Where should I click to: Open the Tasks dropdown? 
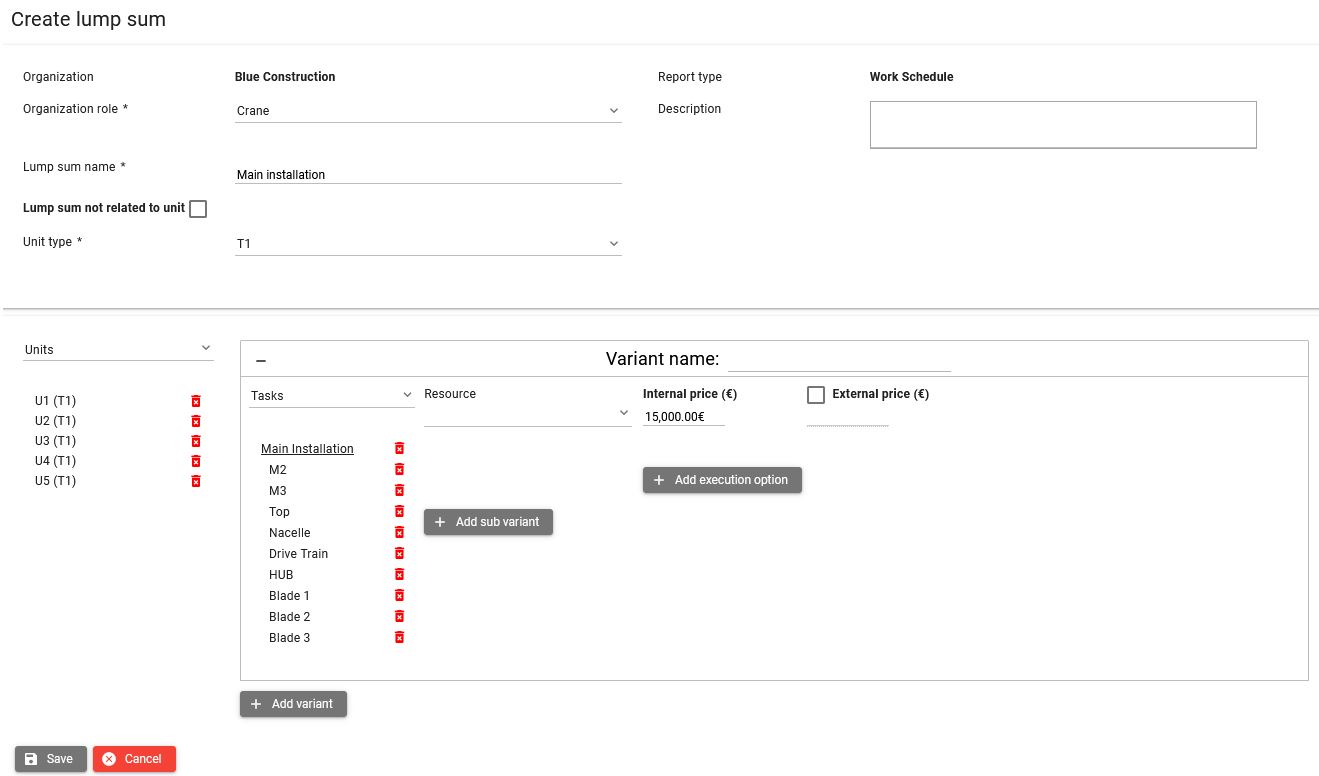[x=331, y=395]
